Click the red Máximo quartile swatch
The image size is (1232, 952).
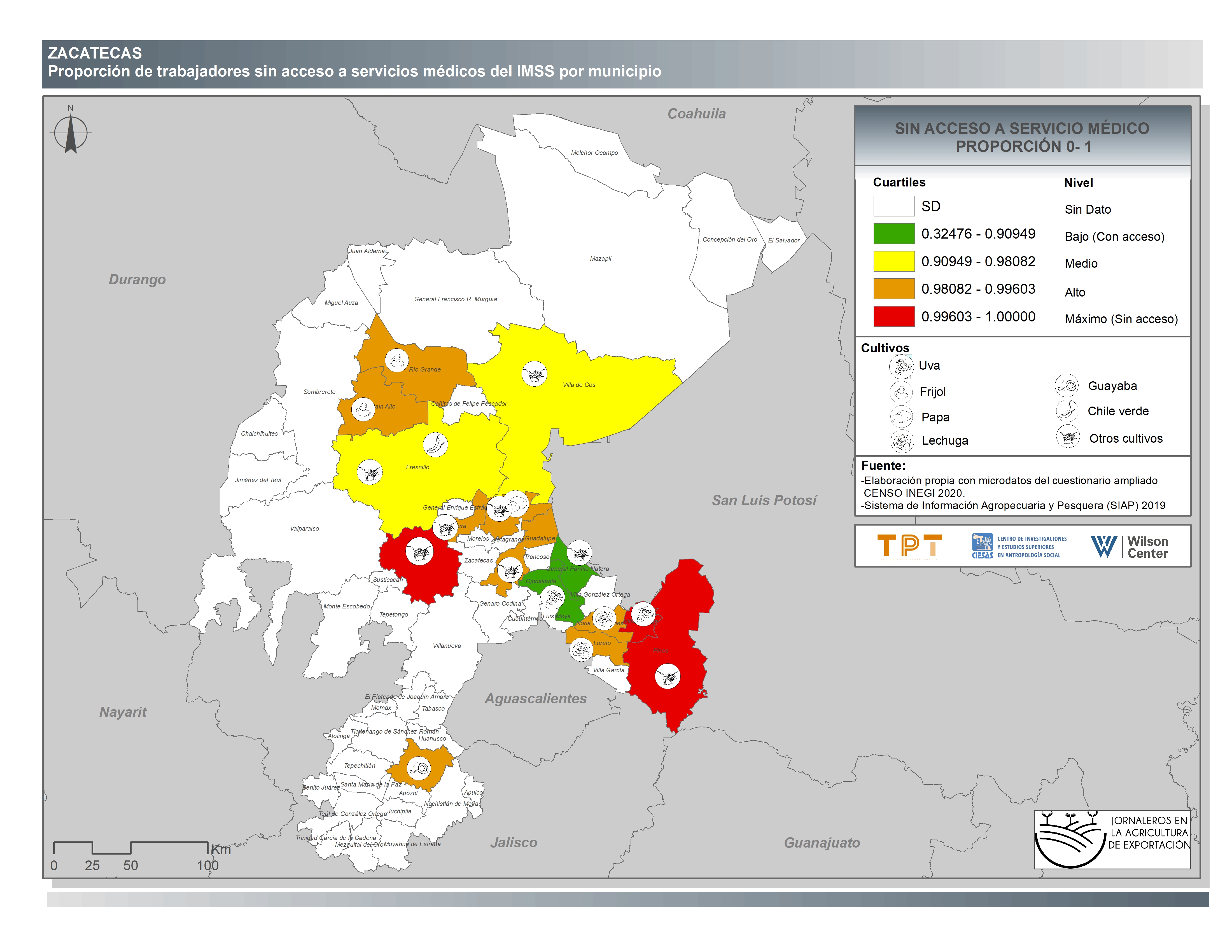click(x=893, y=316)
